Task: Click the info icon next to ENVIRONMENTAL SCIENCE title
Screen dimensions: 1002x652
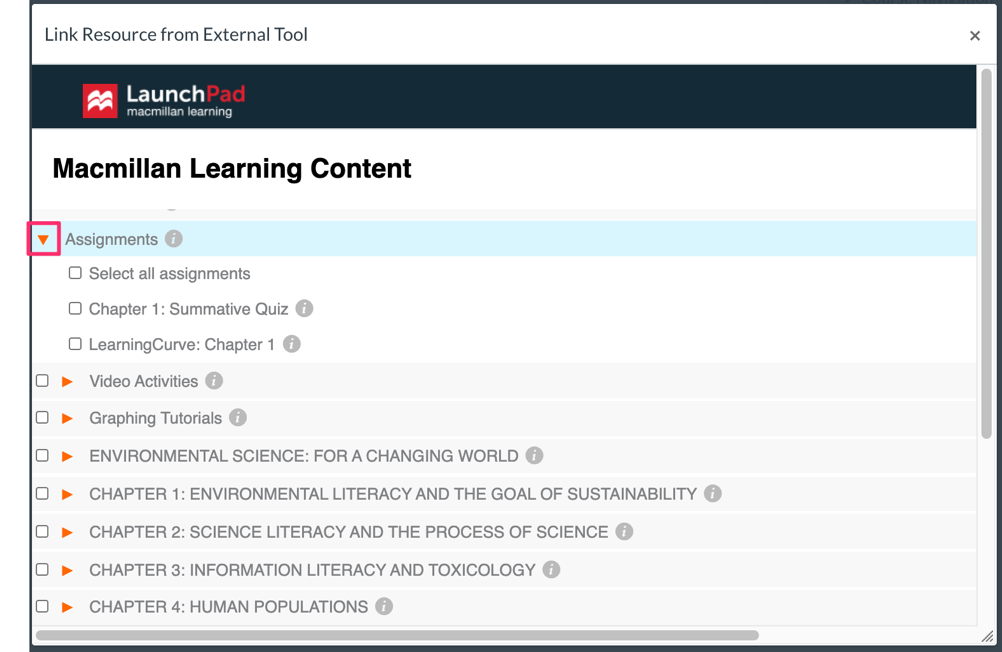Action: (533, 455)
